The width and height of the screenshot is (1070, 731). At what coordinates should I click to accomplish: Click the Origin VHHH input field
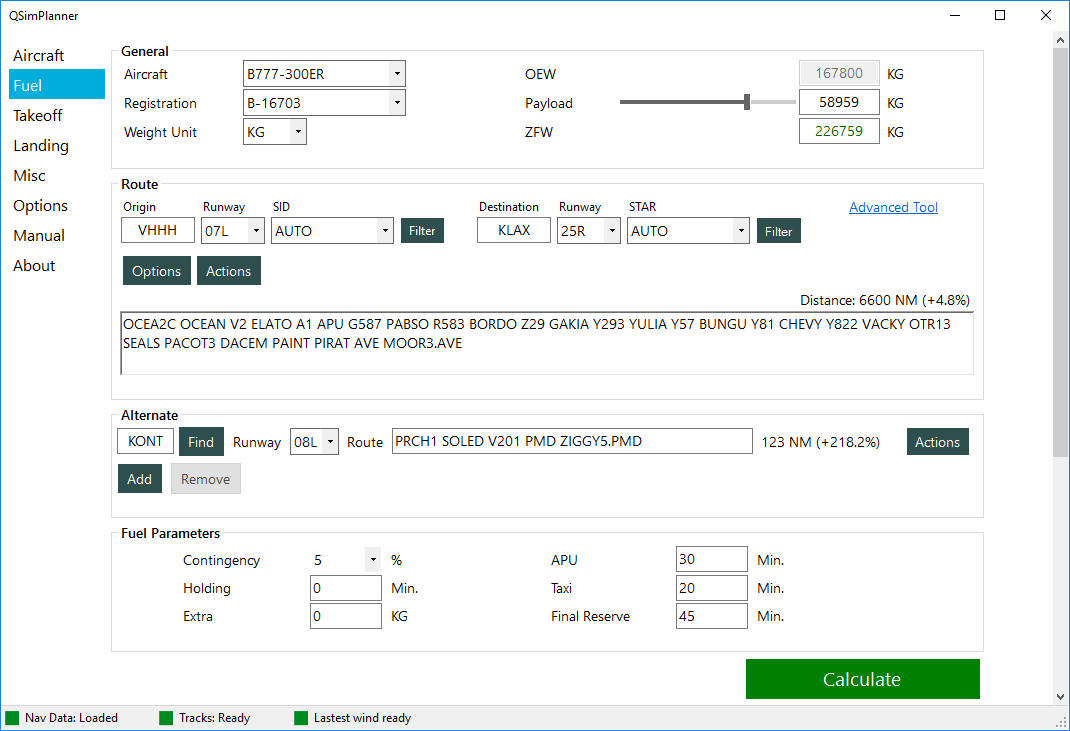[x=158, y=230]
